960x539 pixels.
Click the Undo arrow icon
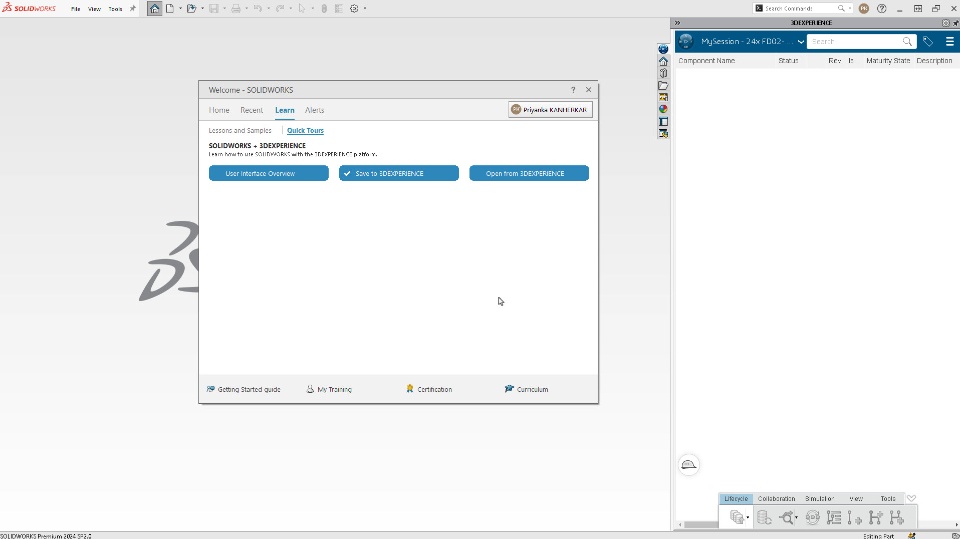click(x=258, y=9)
